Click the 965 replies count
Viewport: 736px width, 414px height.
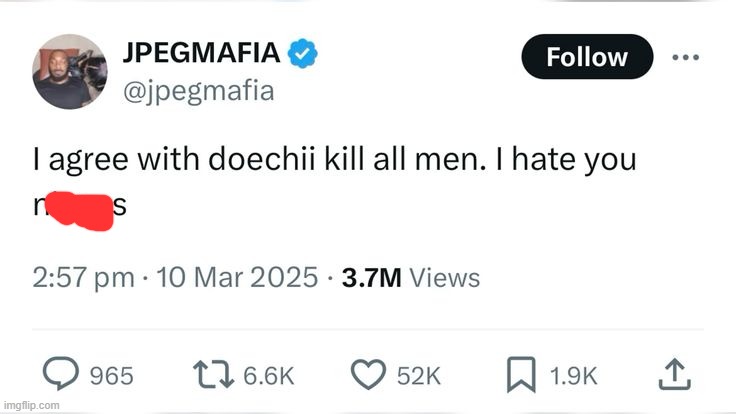point(112,376)
